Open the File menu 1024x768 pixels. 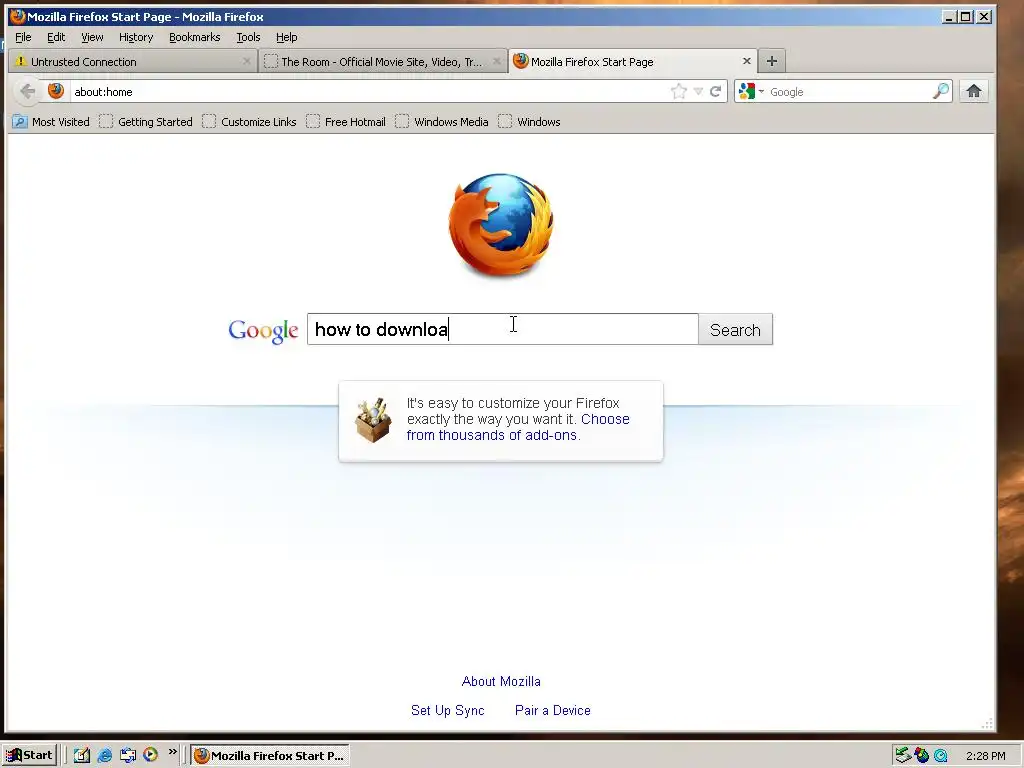click(x=23, y=37)
